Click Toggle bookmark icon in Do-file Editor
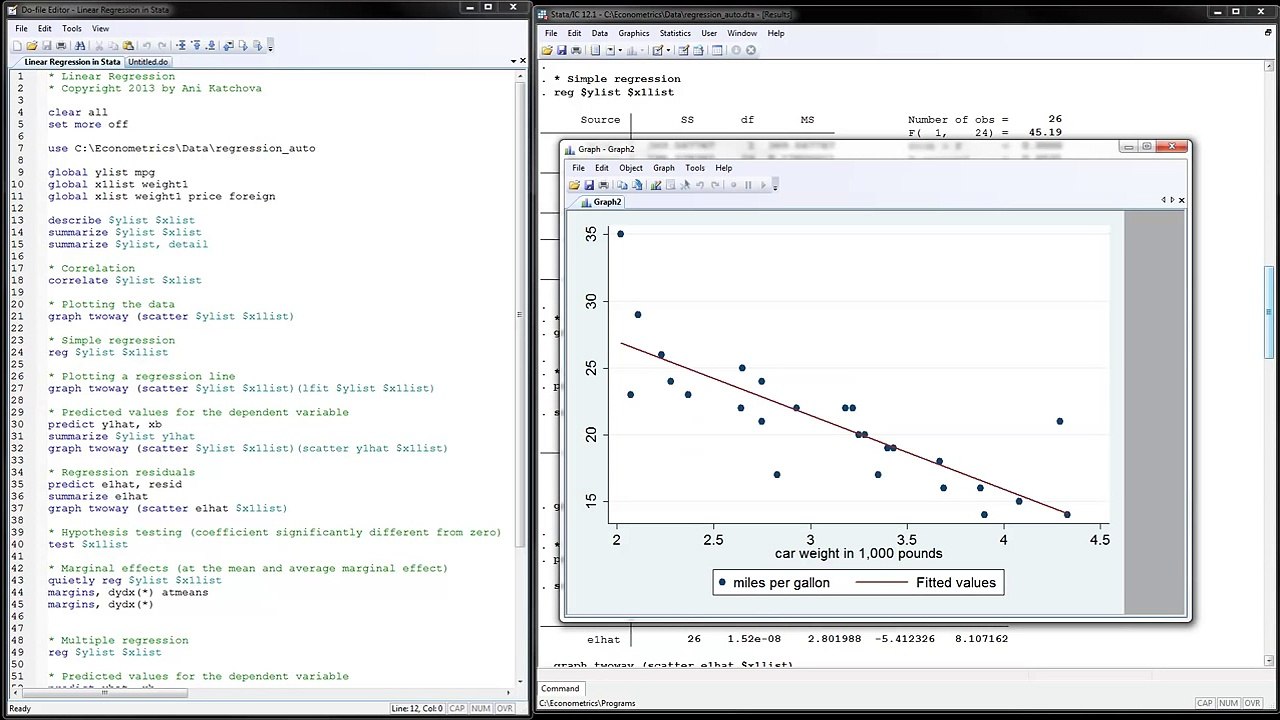This screenshot has width=1280, height=720. tap(181, 45)
